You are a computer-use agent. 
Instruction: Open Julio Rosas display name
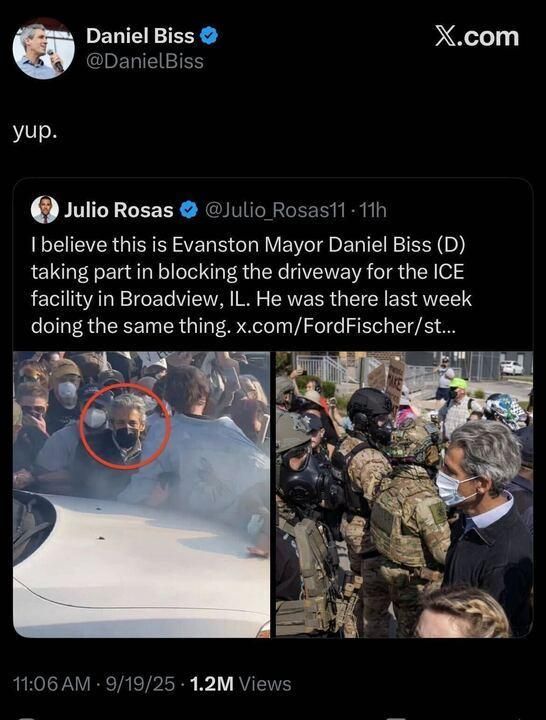(118, 210)
